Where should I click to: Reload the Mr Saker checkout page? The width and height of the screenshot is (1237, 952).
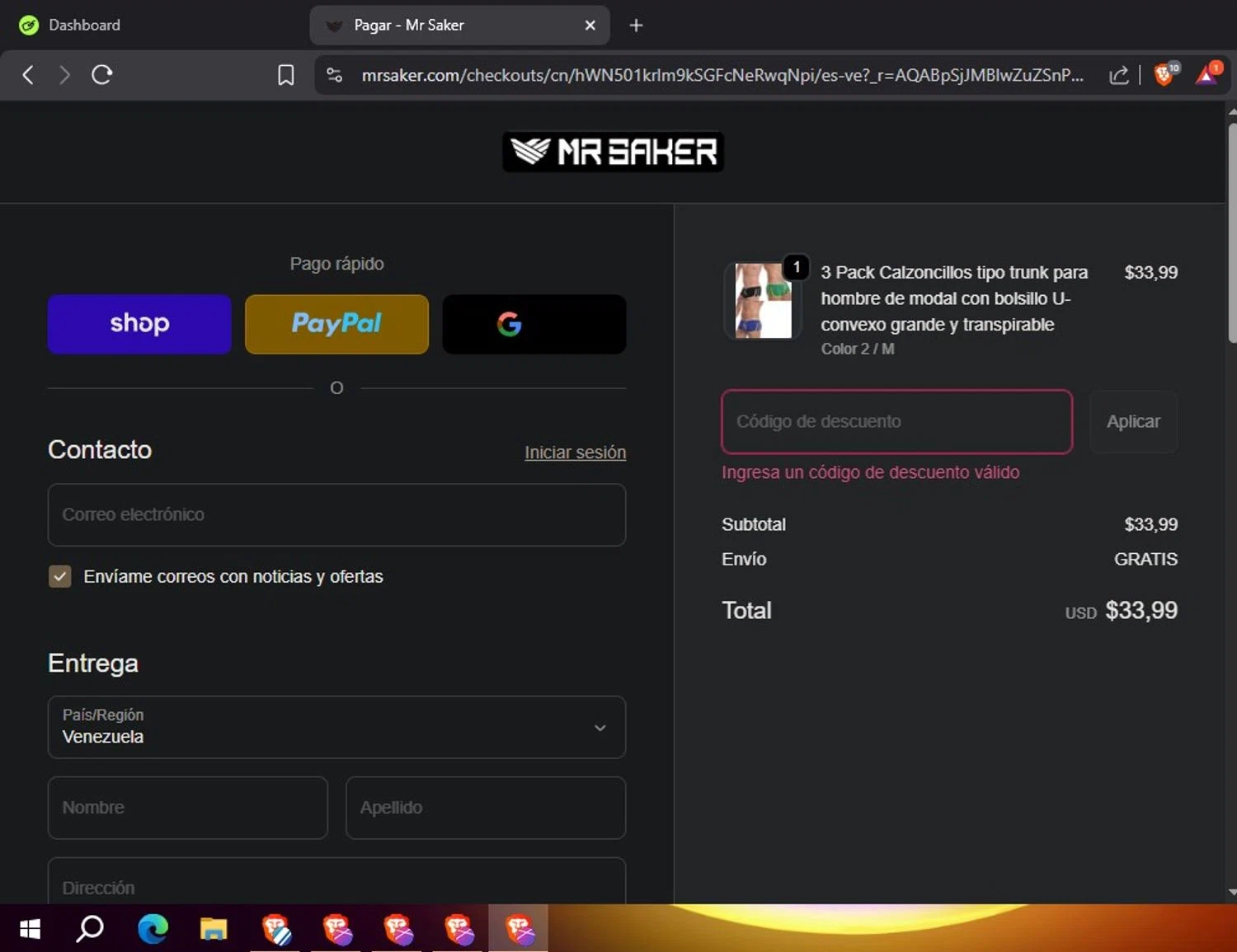click(x=102, y=75)
